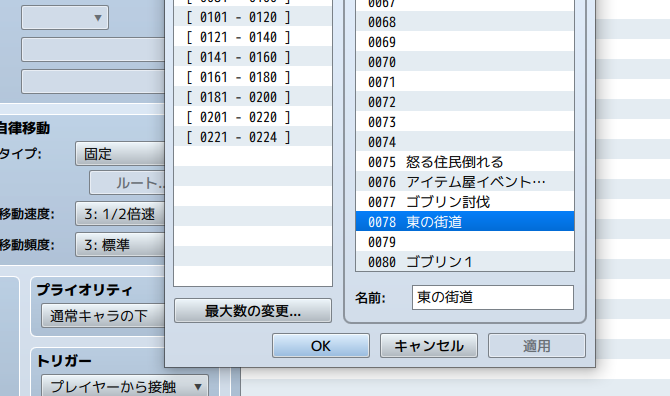Image resolution: width=670 pixels, height=396 pixels.
Task: Select switch row 0071
Action: [464, 82]
